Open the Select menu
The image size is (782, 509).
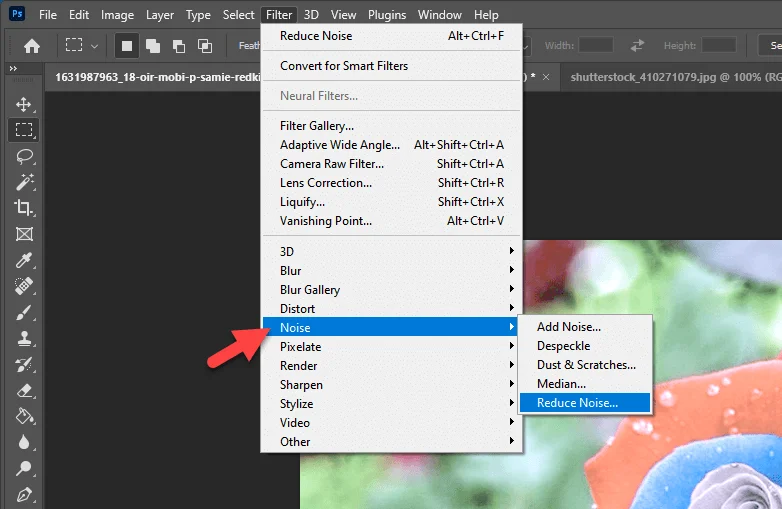(x=238, y=15)
